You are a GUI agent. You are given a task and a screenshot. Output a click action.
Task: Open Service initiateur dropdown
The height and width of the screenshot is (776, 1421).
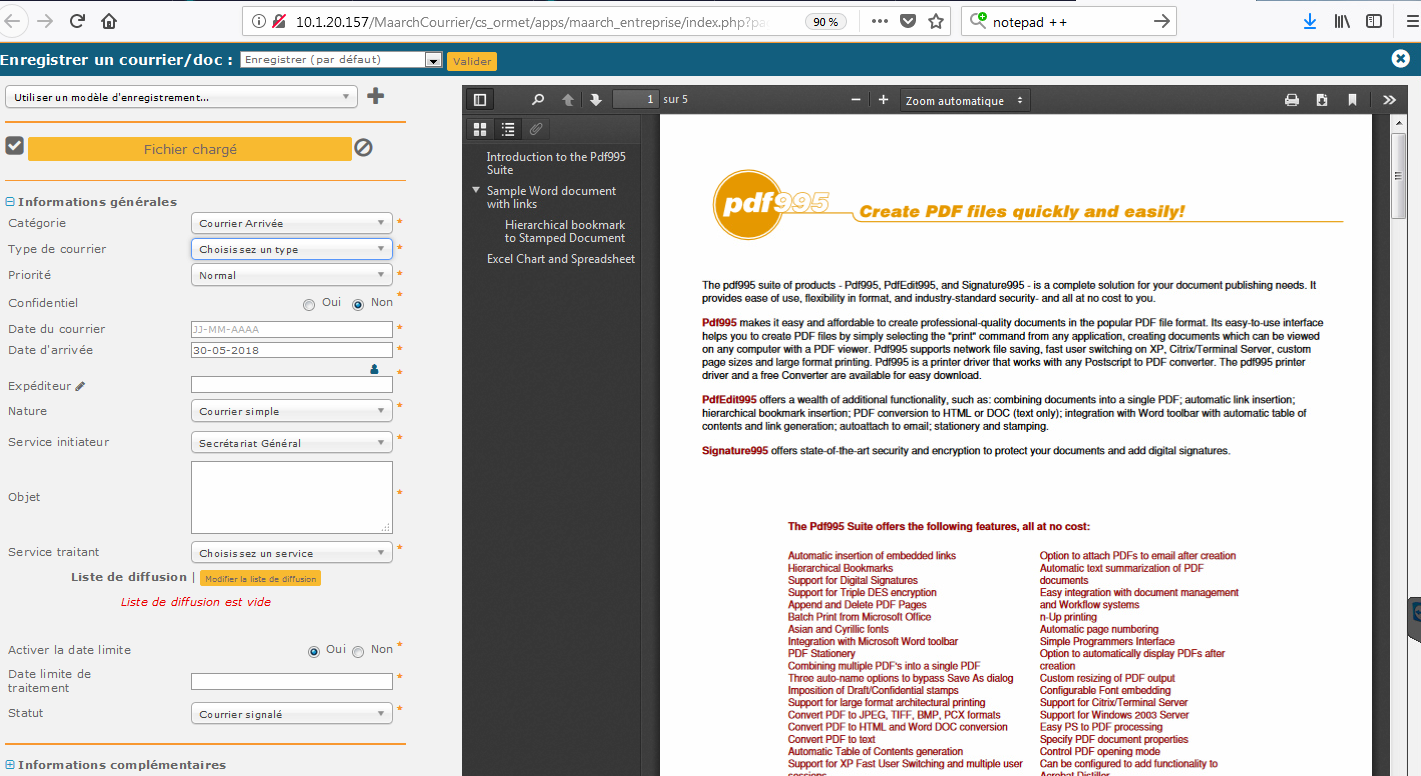pyautogui.click(x=292, y=443)
